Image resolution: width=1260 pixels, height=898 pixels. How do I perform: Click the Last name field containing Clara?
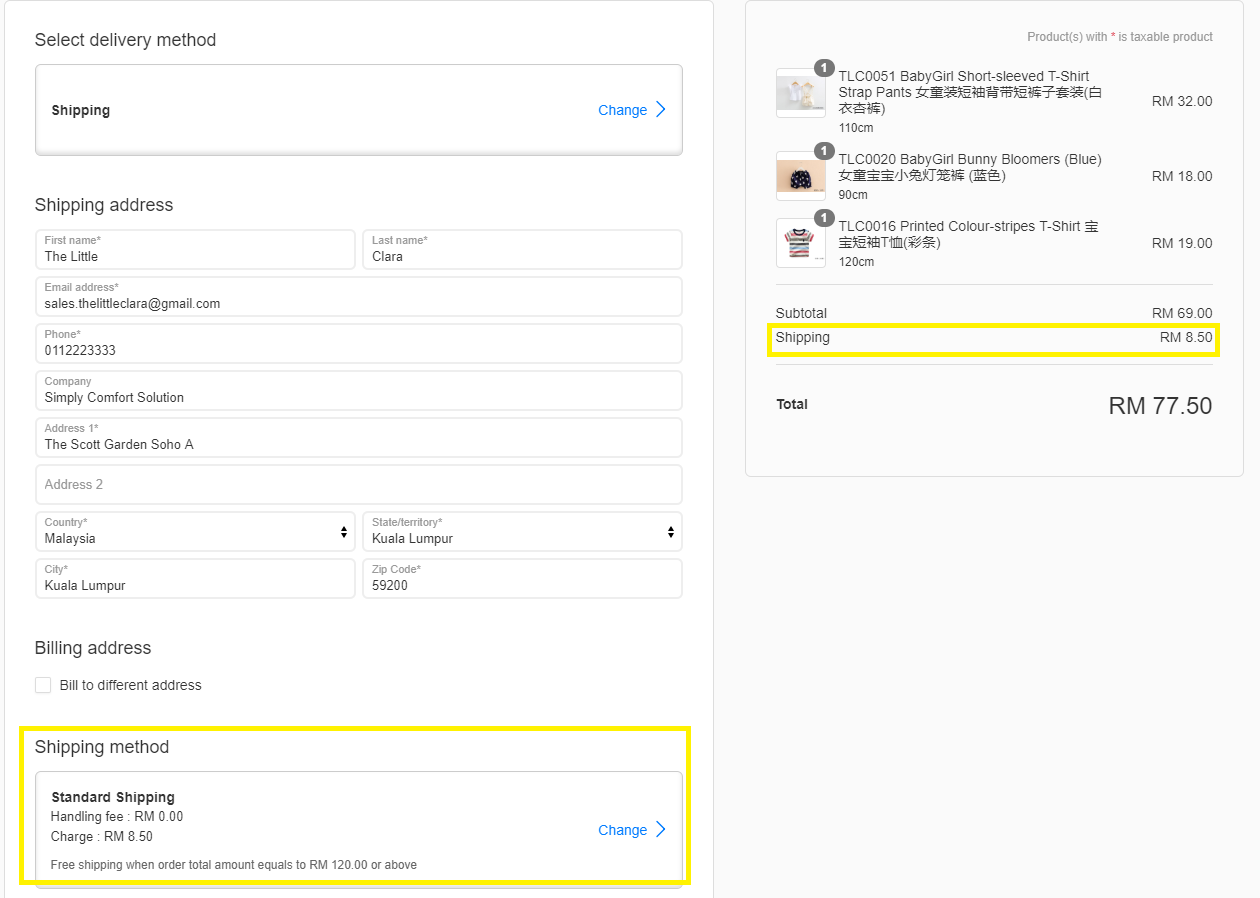[522, 249]
